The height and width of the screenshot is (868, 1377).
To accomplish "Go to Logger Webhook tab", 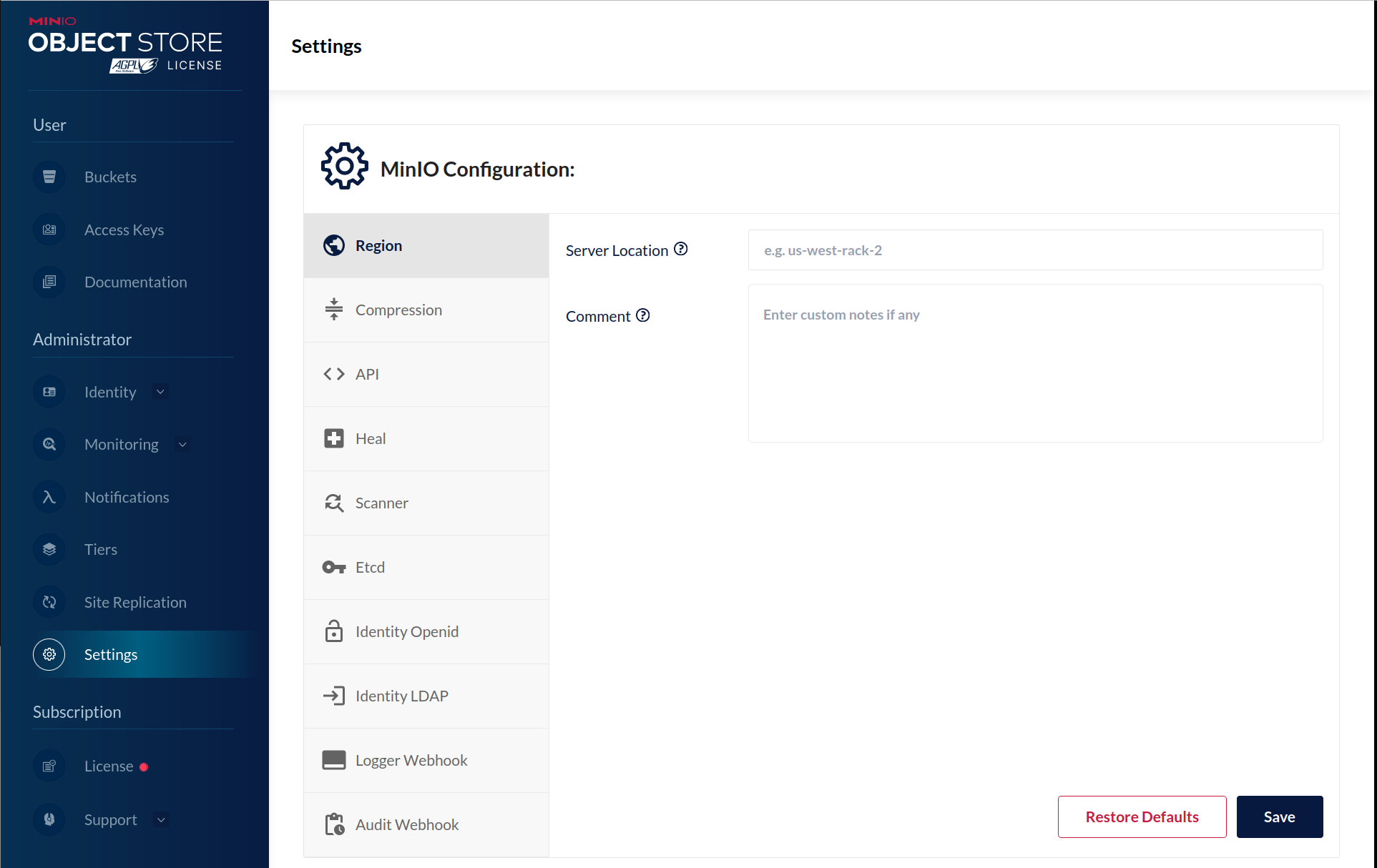I will click(426, 760).
